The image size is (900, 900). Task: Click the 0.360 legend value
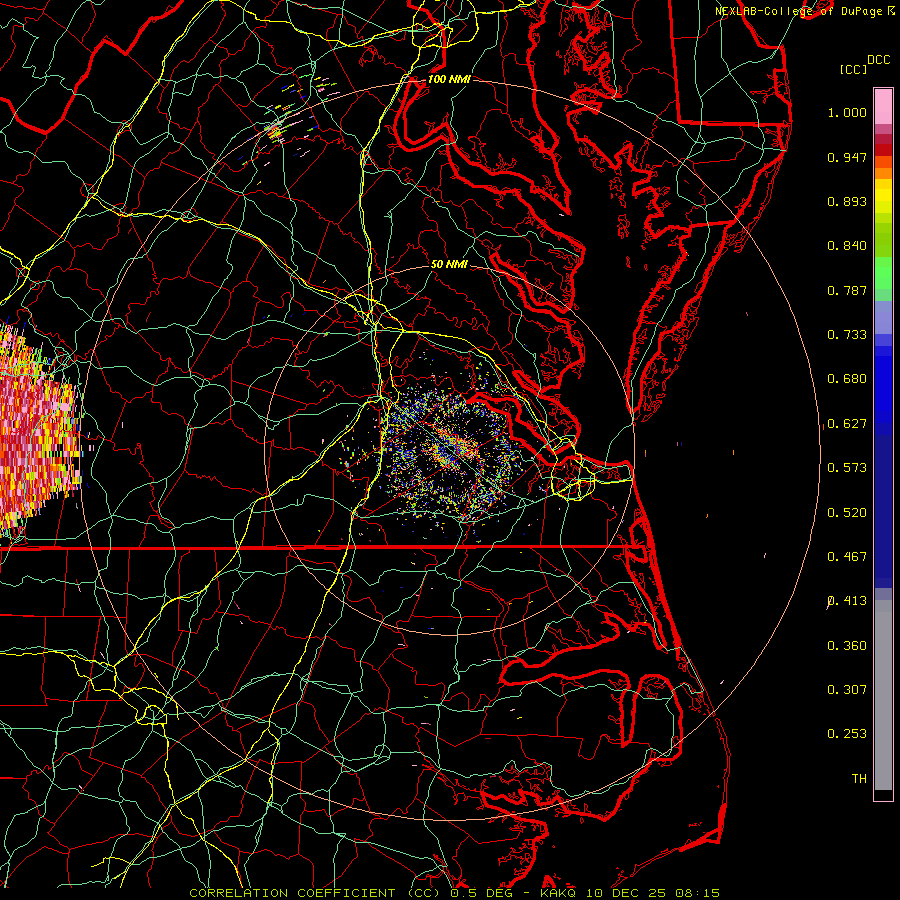(x=847, y=646)
